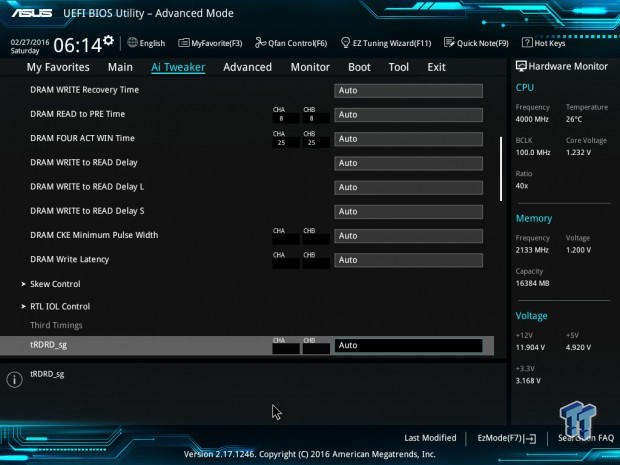Click the +12V 11.904 V reading
Image resolution: width=620 pixels, height=465 pixels.
530,347
